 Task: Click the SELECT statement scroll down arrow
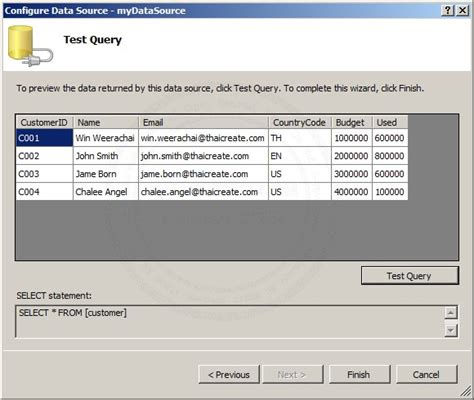[x=450, y=330]
